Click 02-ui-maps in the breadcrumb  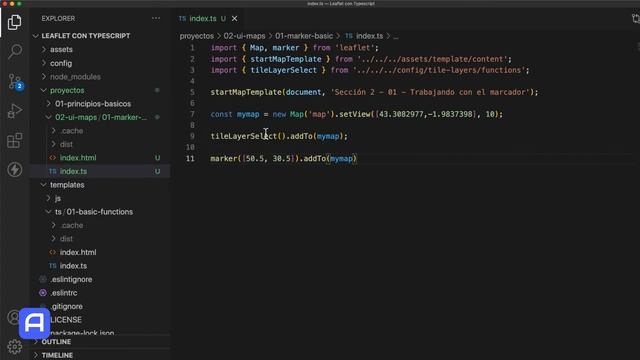point(244,36)
